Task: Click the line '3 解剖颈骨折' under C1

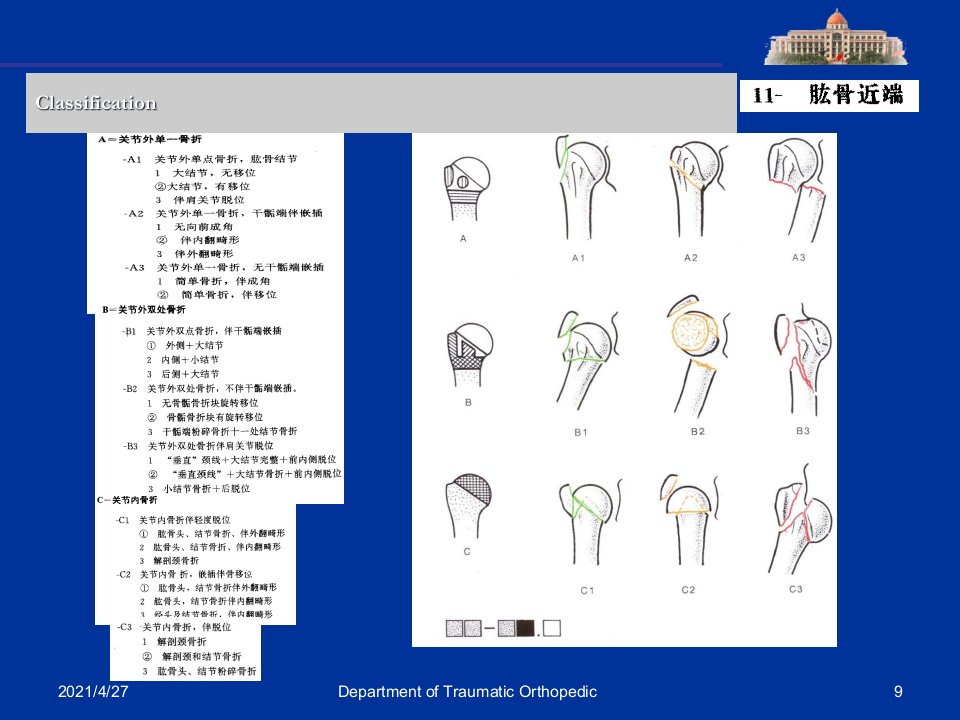Action: [x=169, y=560]
